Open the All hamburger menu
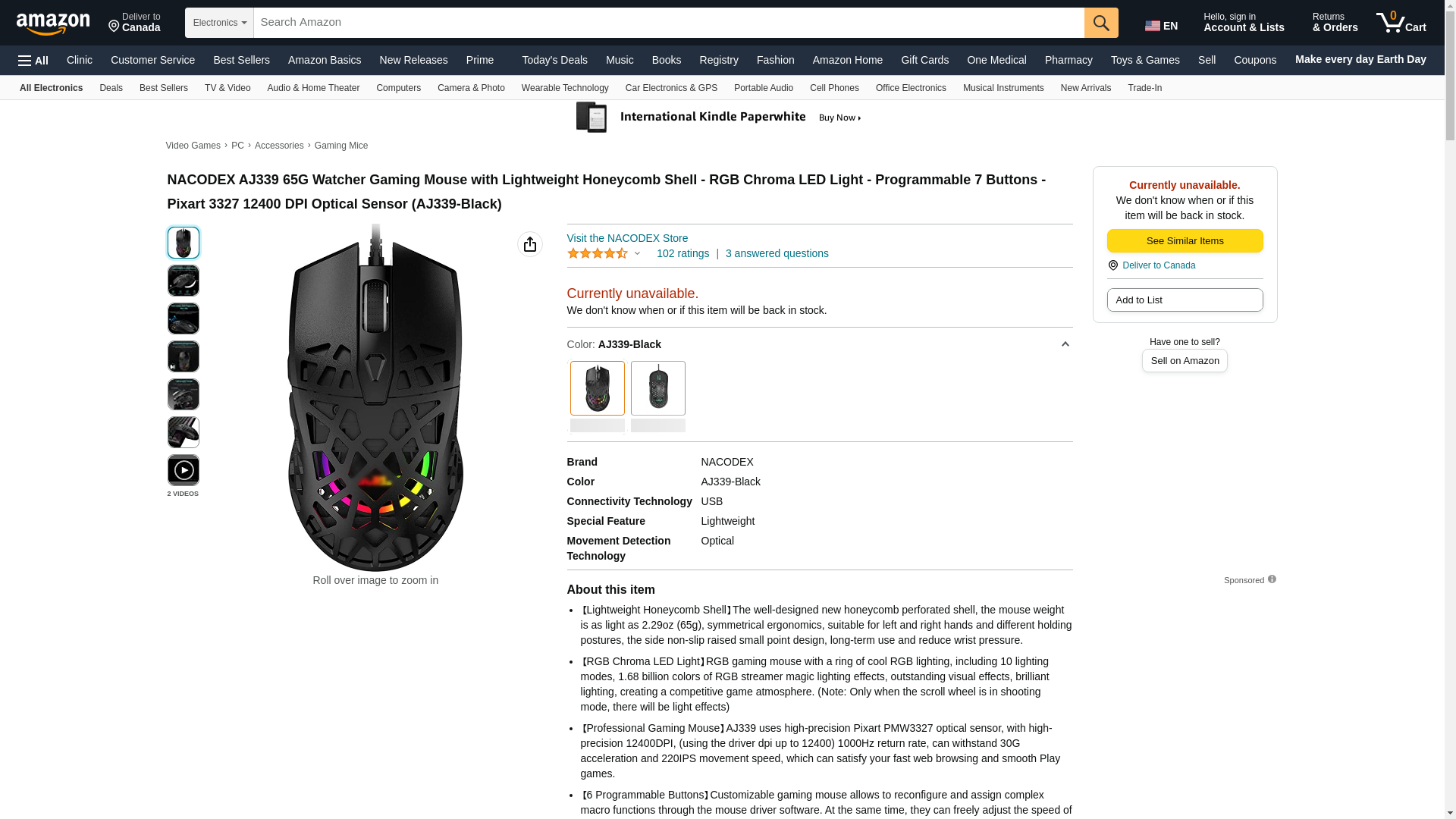This screenshot has height=819, width=1456. [x=33, y=60]
